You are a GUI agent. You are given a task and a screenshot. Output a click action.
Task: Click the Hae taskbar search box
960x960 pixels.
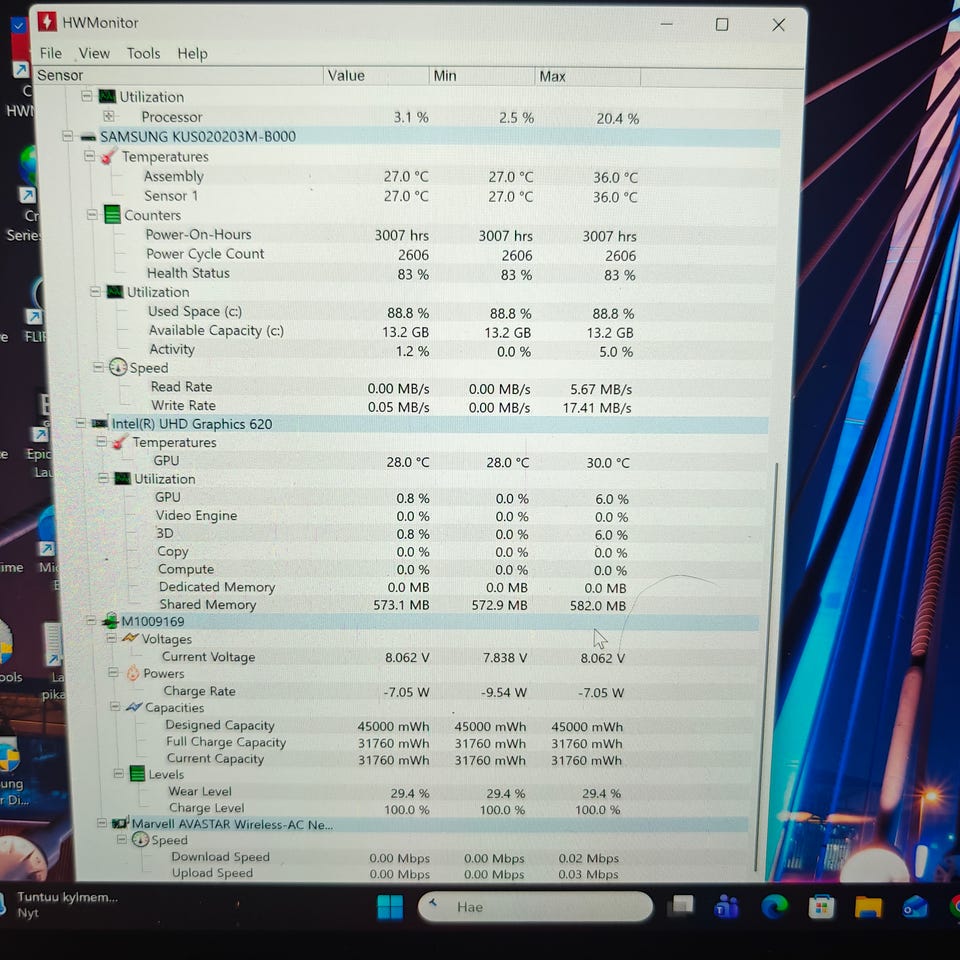pos(535,906)
